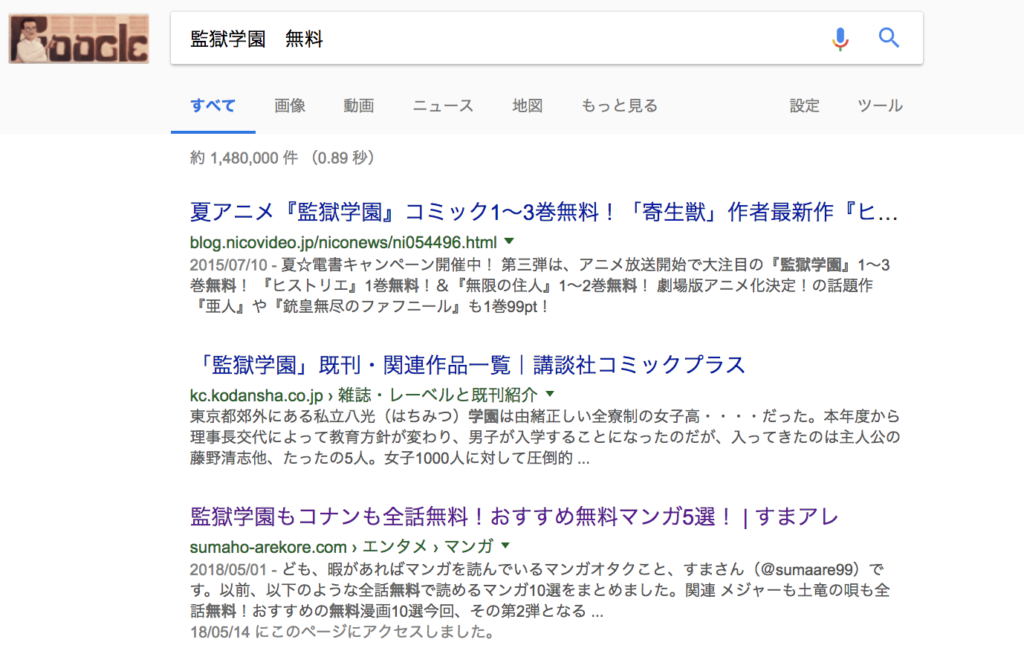Click the kc.kodansha.co.jp breadcrumb URL
1024x651 pixels.
tap(363, 394)
